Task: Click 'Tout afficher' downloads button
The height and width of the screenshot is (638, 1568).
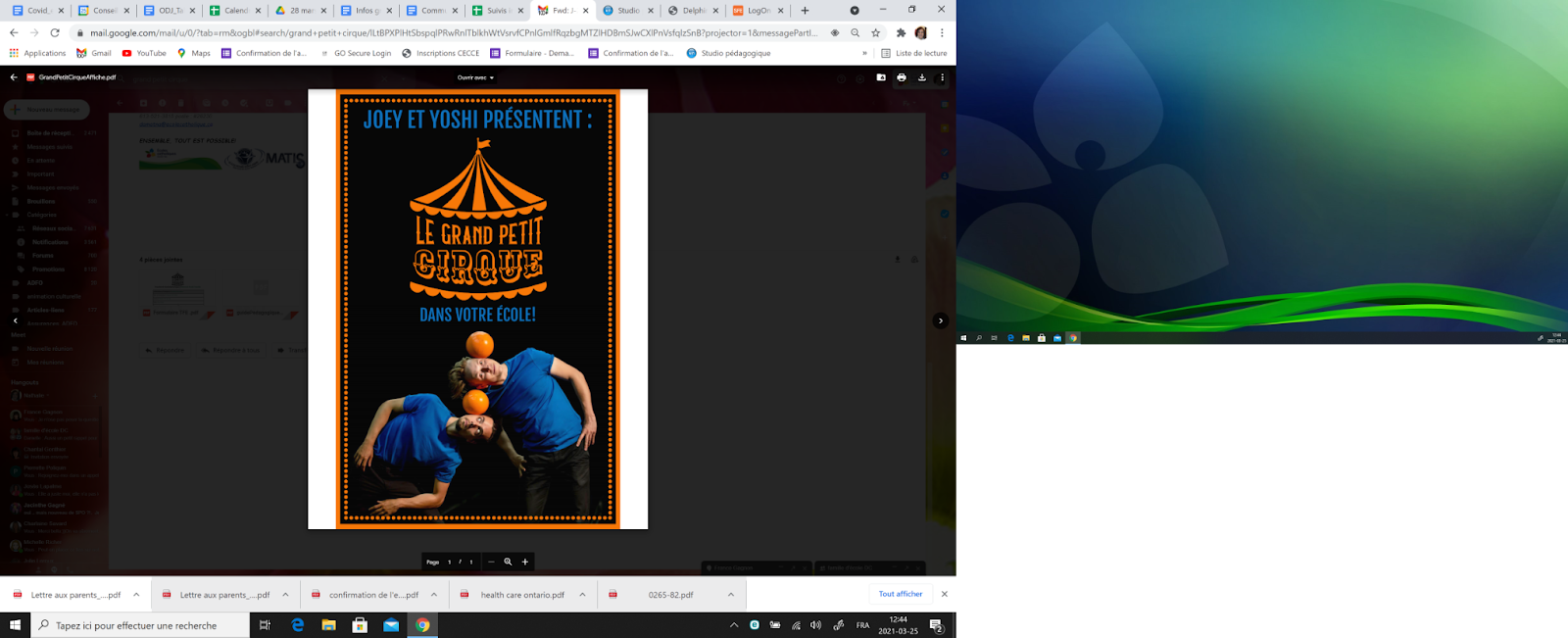Action: click(901, 594)
